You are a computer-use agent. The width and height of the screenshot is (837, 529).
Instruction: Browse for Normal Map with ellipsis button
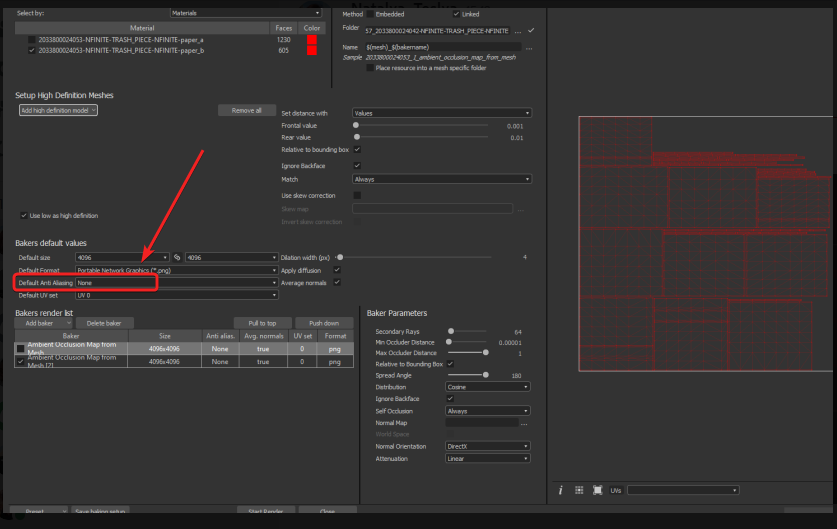[524, 423]
